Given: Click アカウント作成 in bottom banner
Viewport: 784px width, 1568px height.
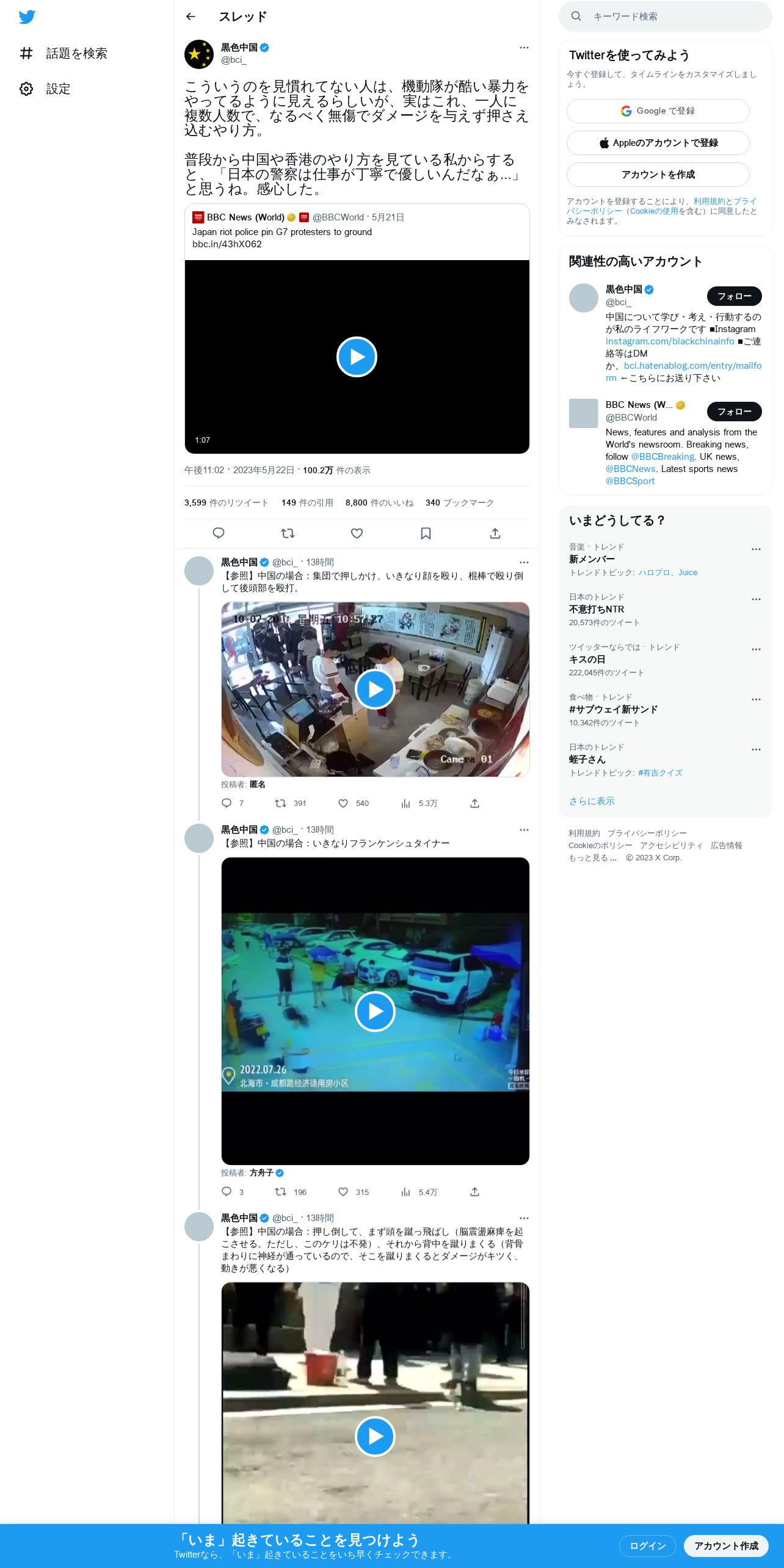Looking at the screenshot, I should tap(726, 1545).
